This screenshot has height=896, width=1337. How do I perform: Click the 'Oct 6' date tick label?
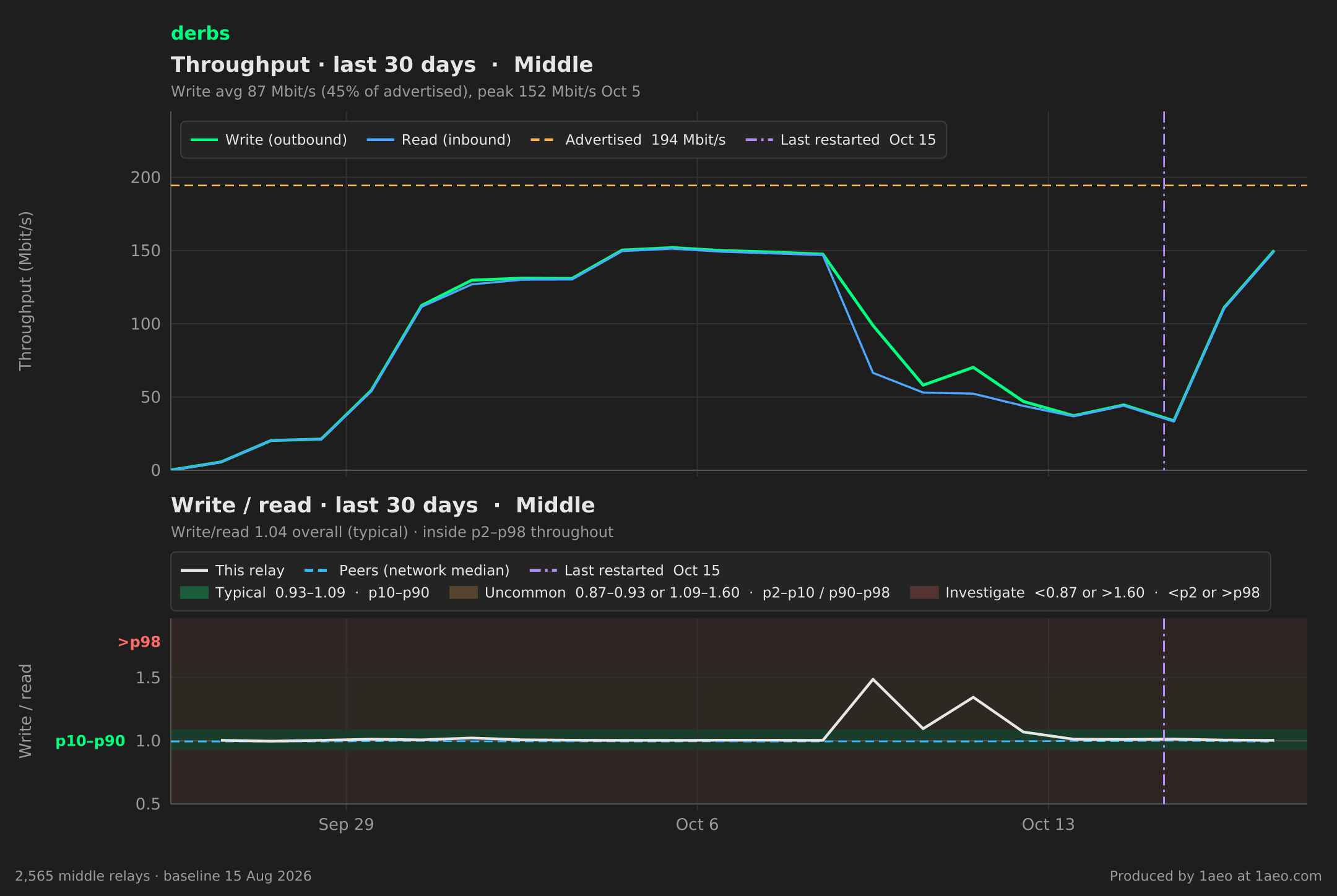pyautogui.click(x=697, y=825)
